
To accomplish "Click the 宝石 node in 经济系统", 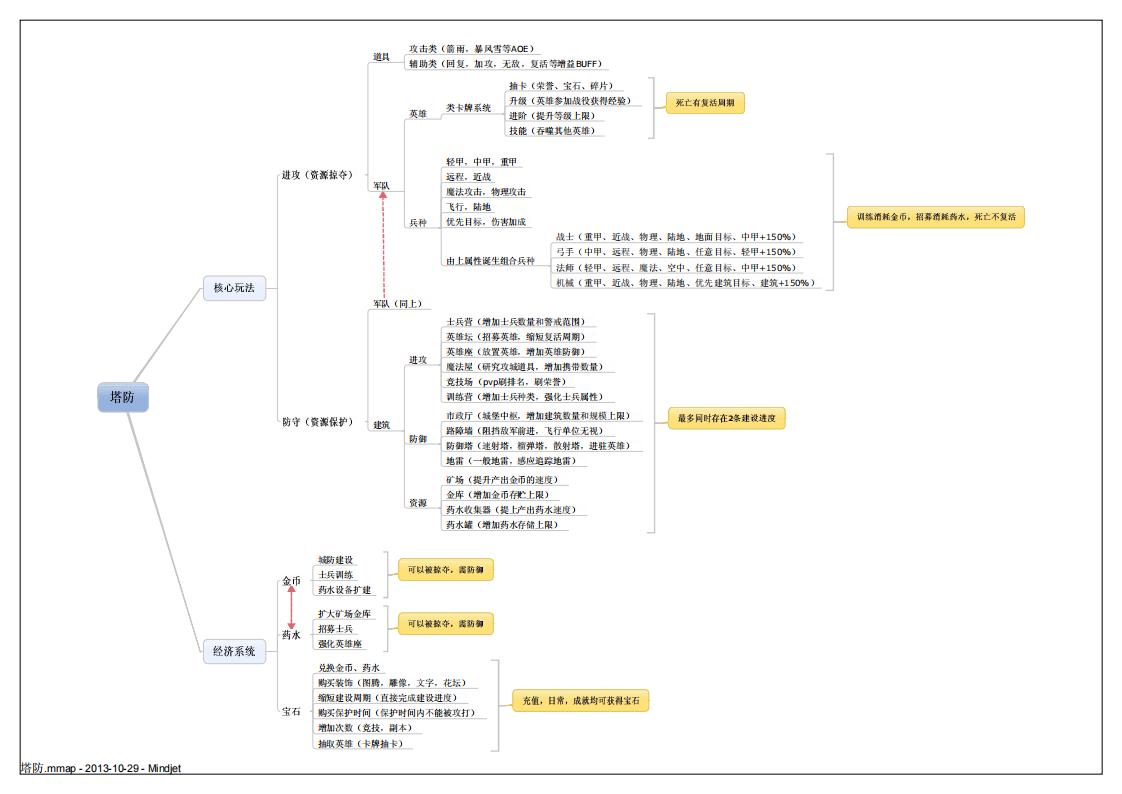I will (290, 710).
